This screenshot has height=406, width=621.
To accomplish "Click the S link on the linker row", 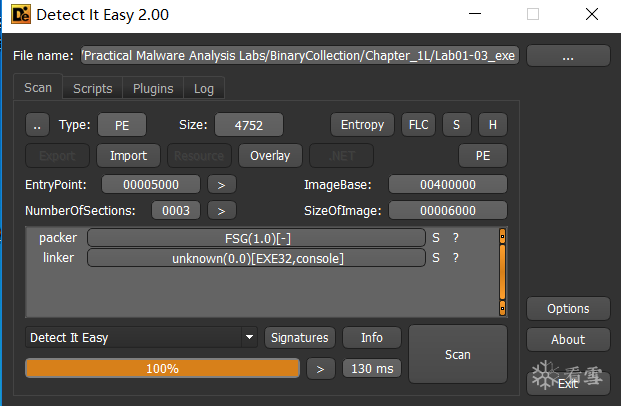I will (436, 258).
